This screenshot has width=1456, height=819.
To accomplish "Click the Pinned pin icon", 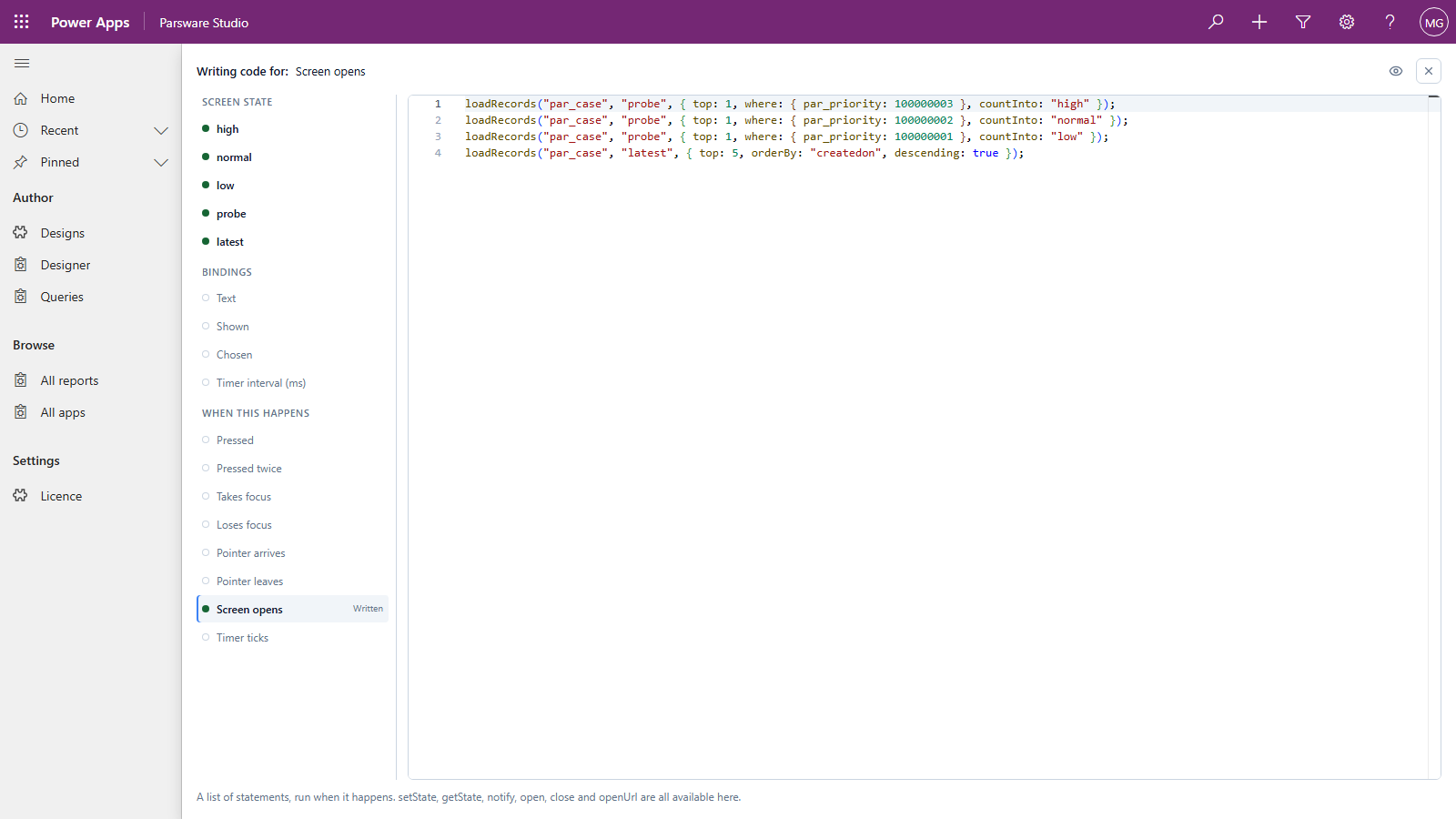I will pos(21,162).
